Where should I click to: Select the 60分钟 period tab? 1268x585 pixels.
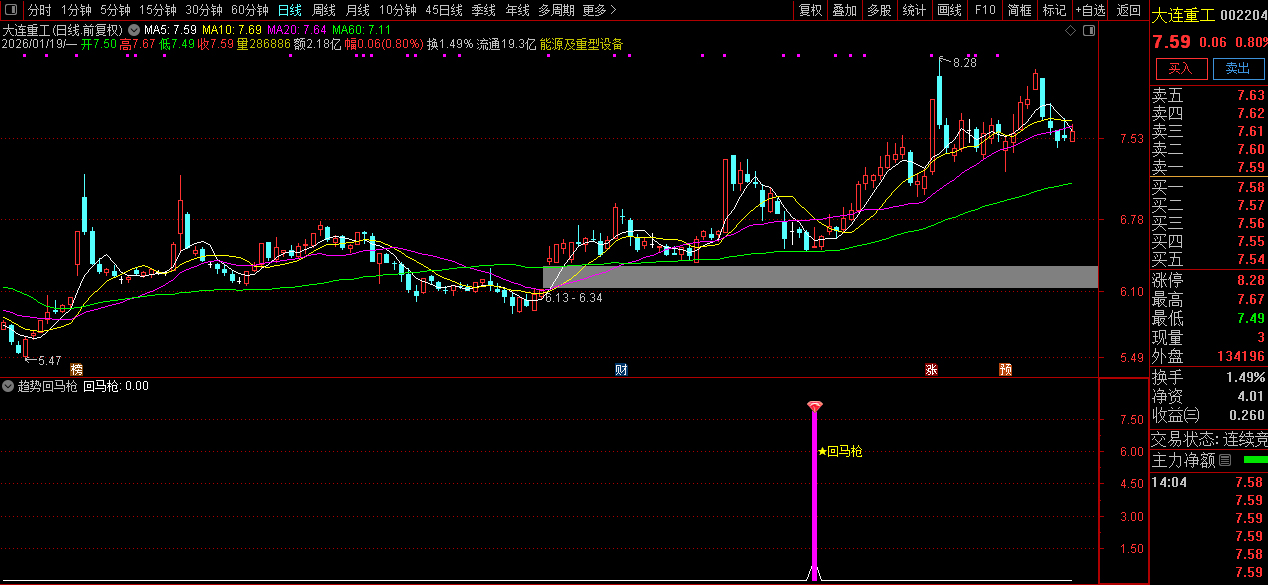(x=249, y=10)
